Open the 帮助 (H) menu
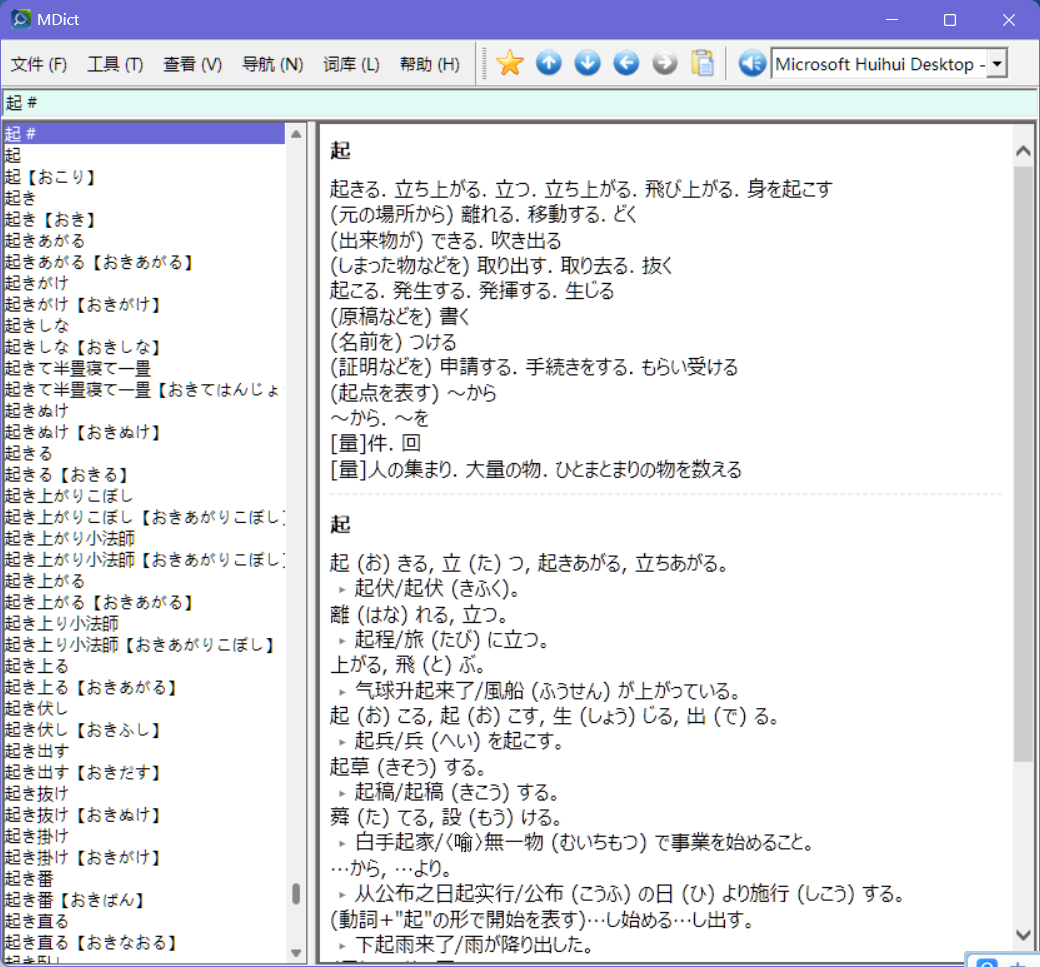 (x=430, y=64)
